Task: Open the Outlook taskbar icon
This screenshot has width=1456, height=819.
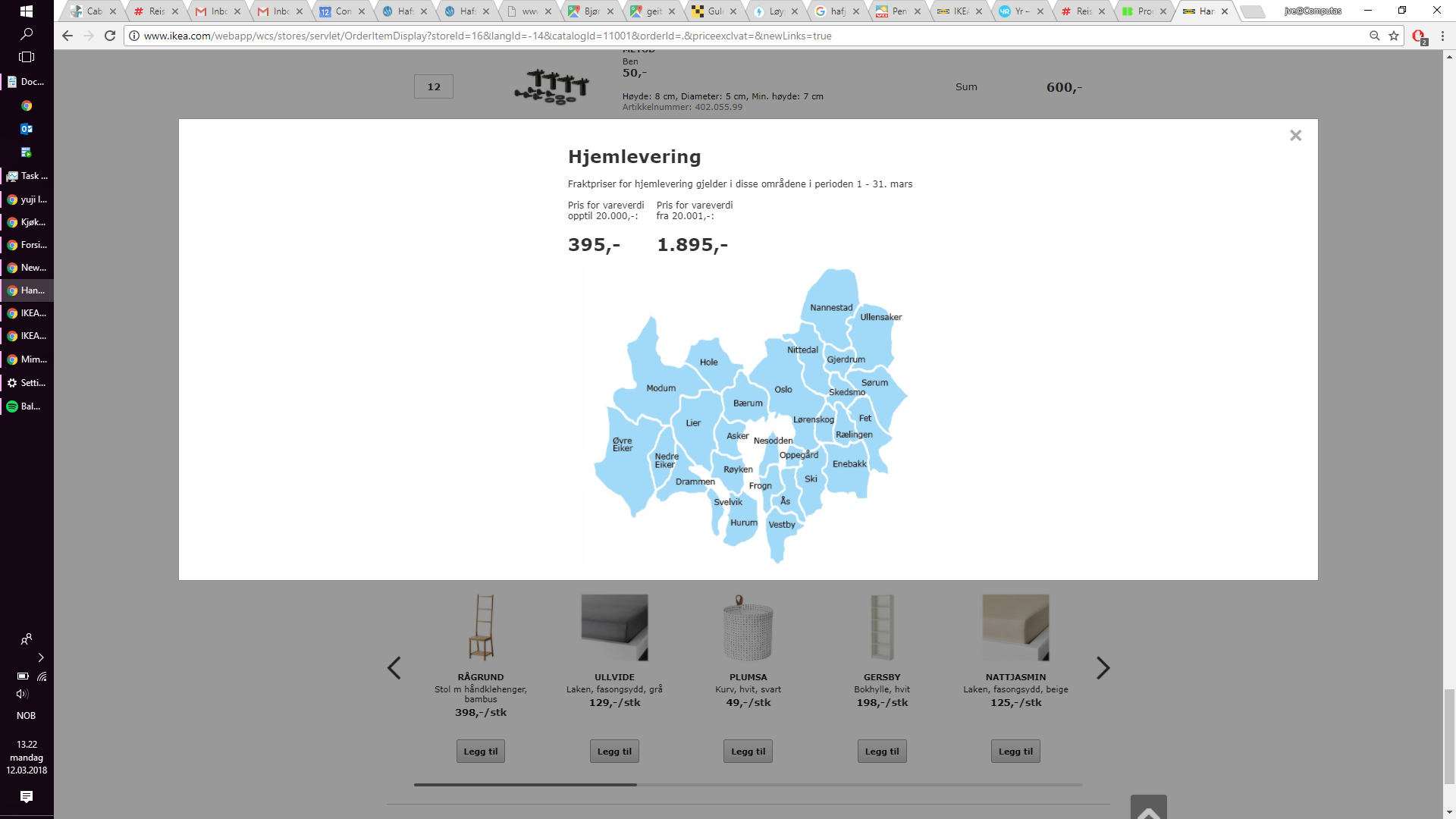Action: (x=27, y=129)
